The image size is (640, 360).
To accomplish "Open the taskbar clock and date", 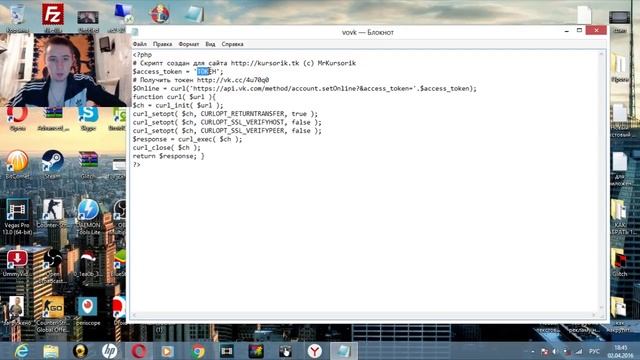I will click(x=620, y=351).
